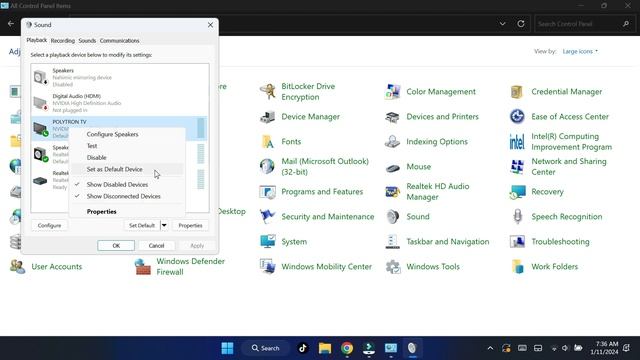Screen dimensions: 640x360
Task: Switch to the Communications tab
Action: 119,41
